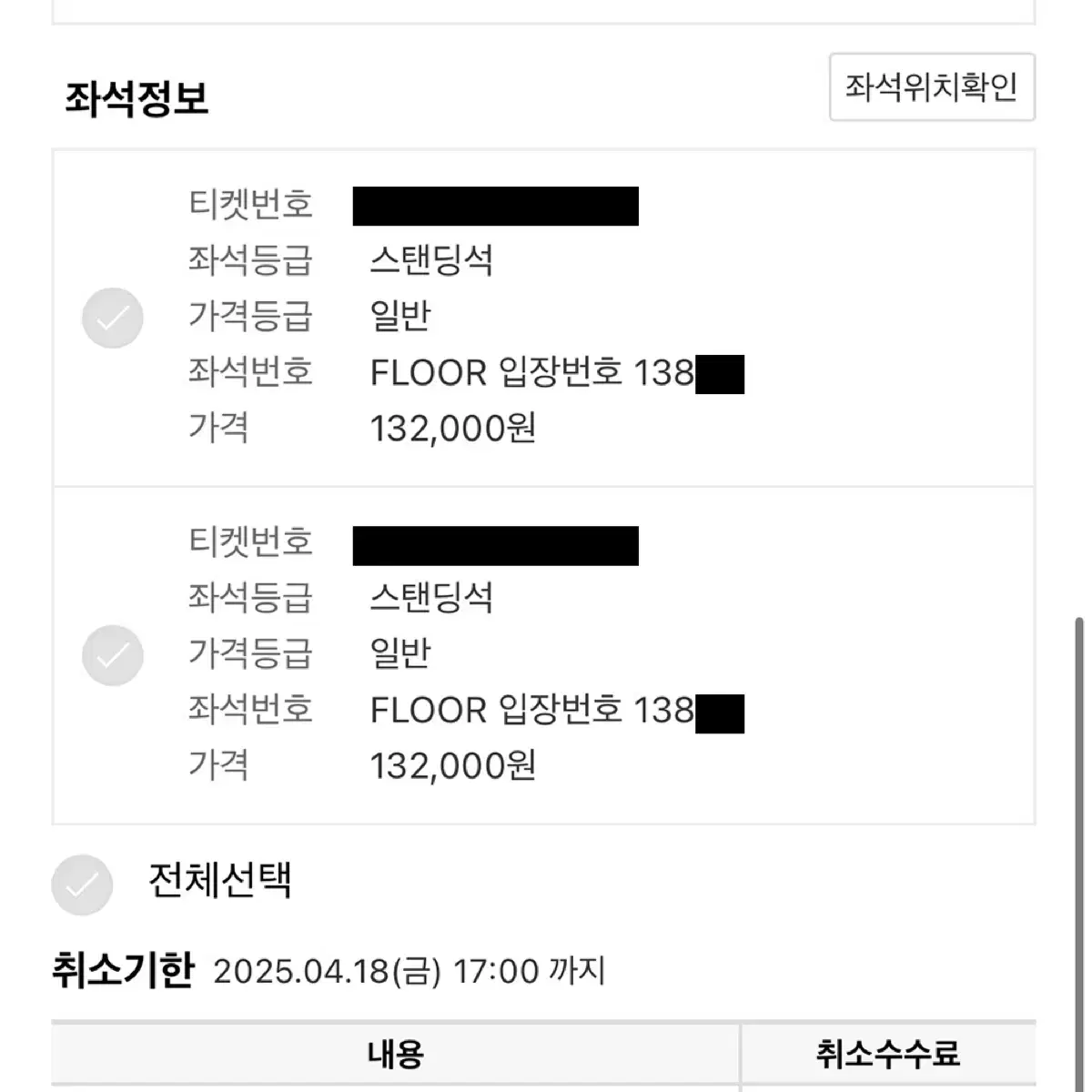Image resolution: width=1092 pixels, height=1092 pixels.
Task: Click the 전체선택 label text
Action: (x=219, y=880)
